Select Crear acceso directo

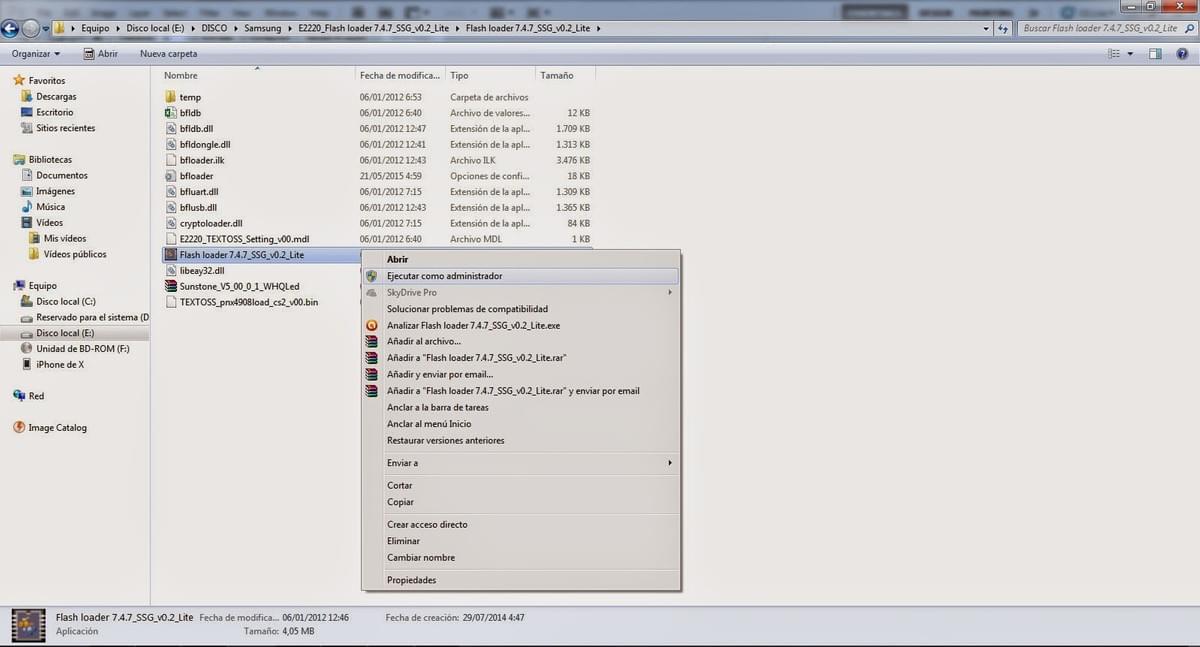(427, 524)
